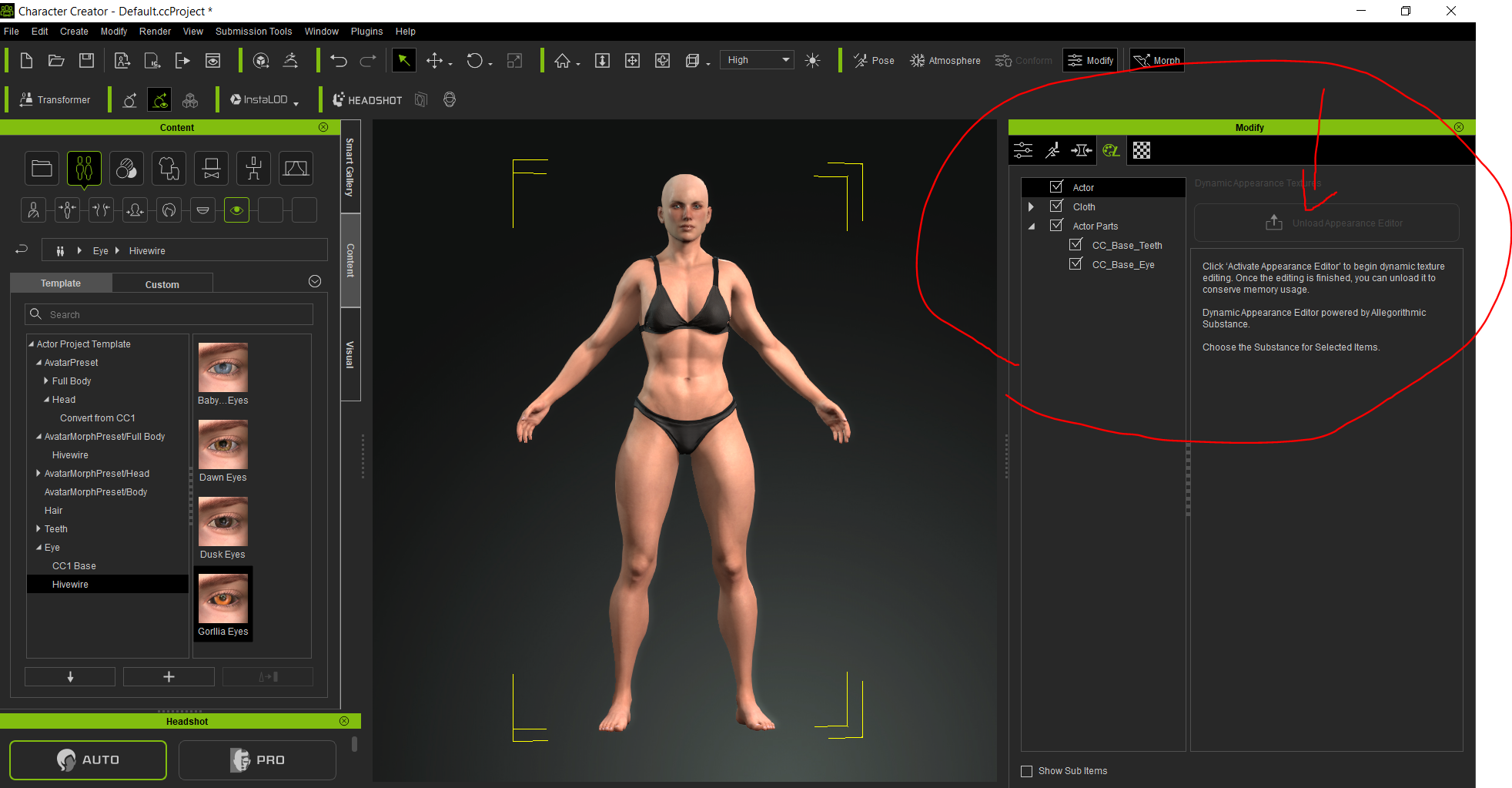Select the Teeth sub-category icon
The image size is (1512, 788).
tap(202, 210)
